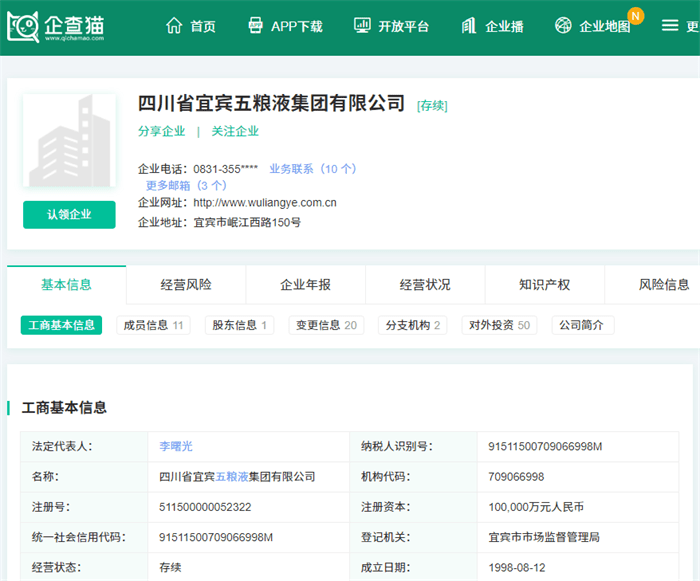Select the 基本信息 tab
The height and width of the screenshot is (581, 700).
point(67,284)
